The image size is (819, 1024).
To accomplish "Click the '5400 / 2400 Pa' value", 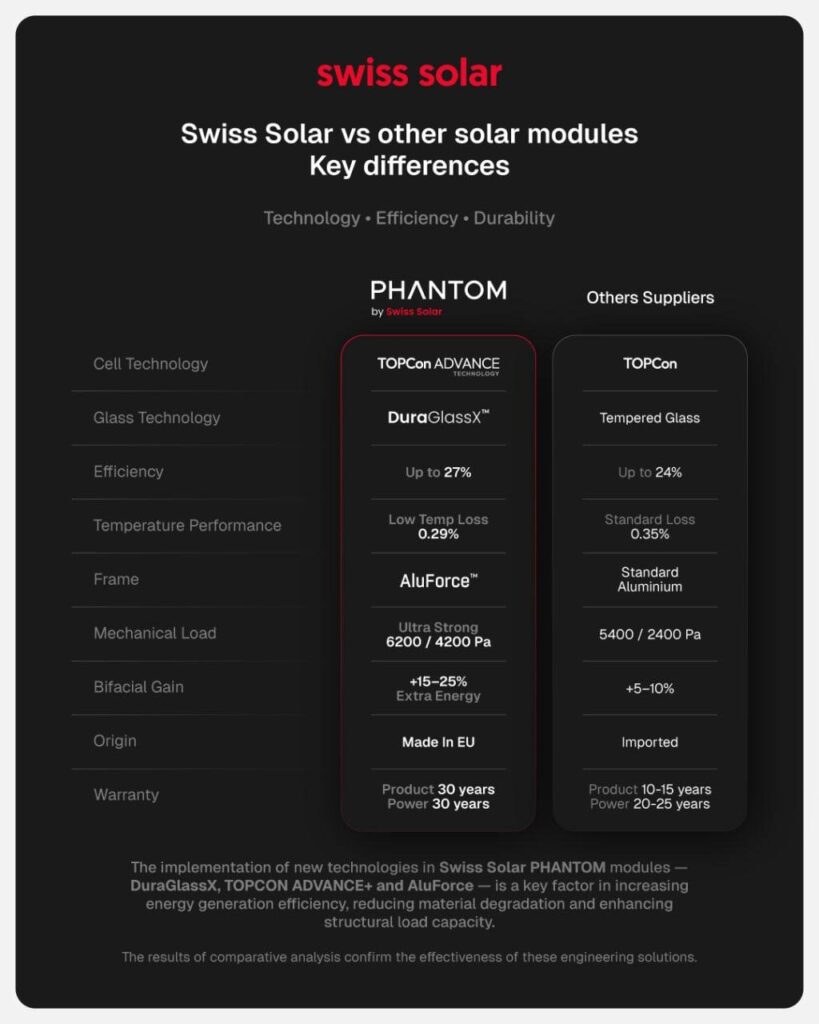I will point(650,634).
